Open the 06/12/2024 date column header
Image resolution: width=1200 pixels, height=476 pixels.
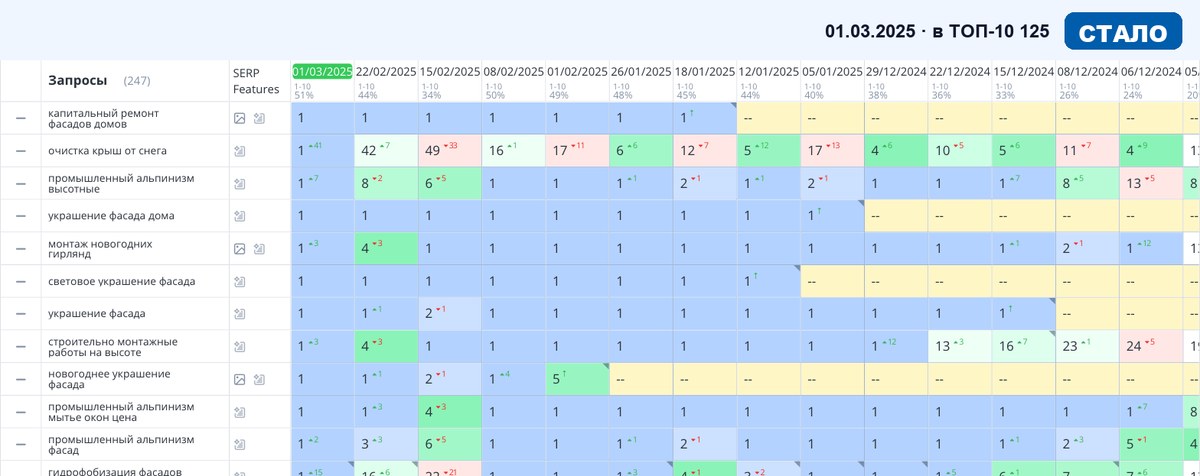(x=1152, y=72)
